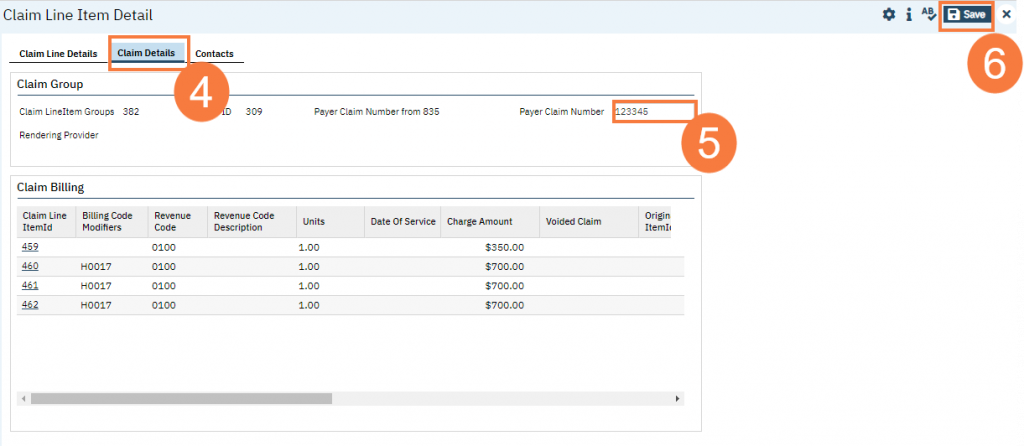
Task: Open the settings gear icon
Action: [x=888, y=15]
